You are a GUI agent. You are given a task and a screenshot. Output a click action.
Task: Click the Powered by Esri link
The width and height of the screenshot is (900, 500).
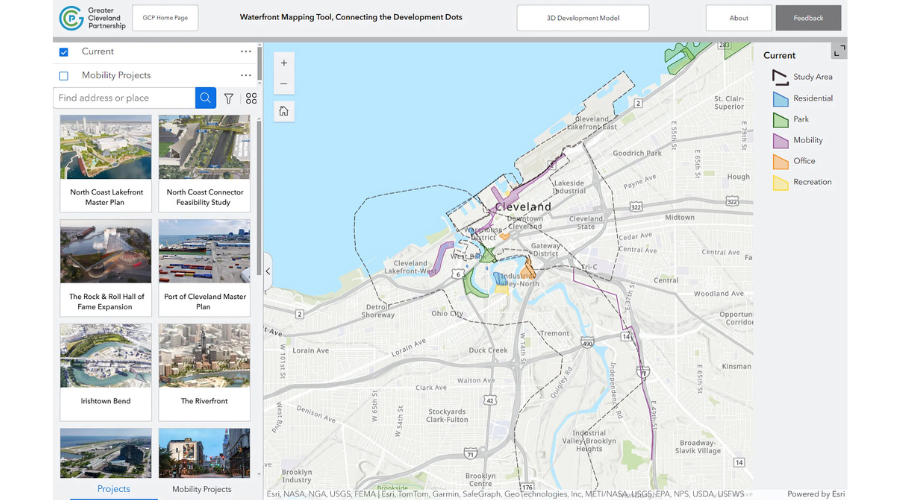(x=816, y=494)
